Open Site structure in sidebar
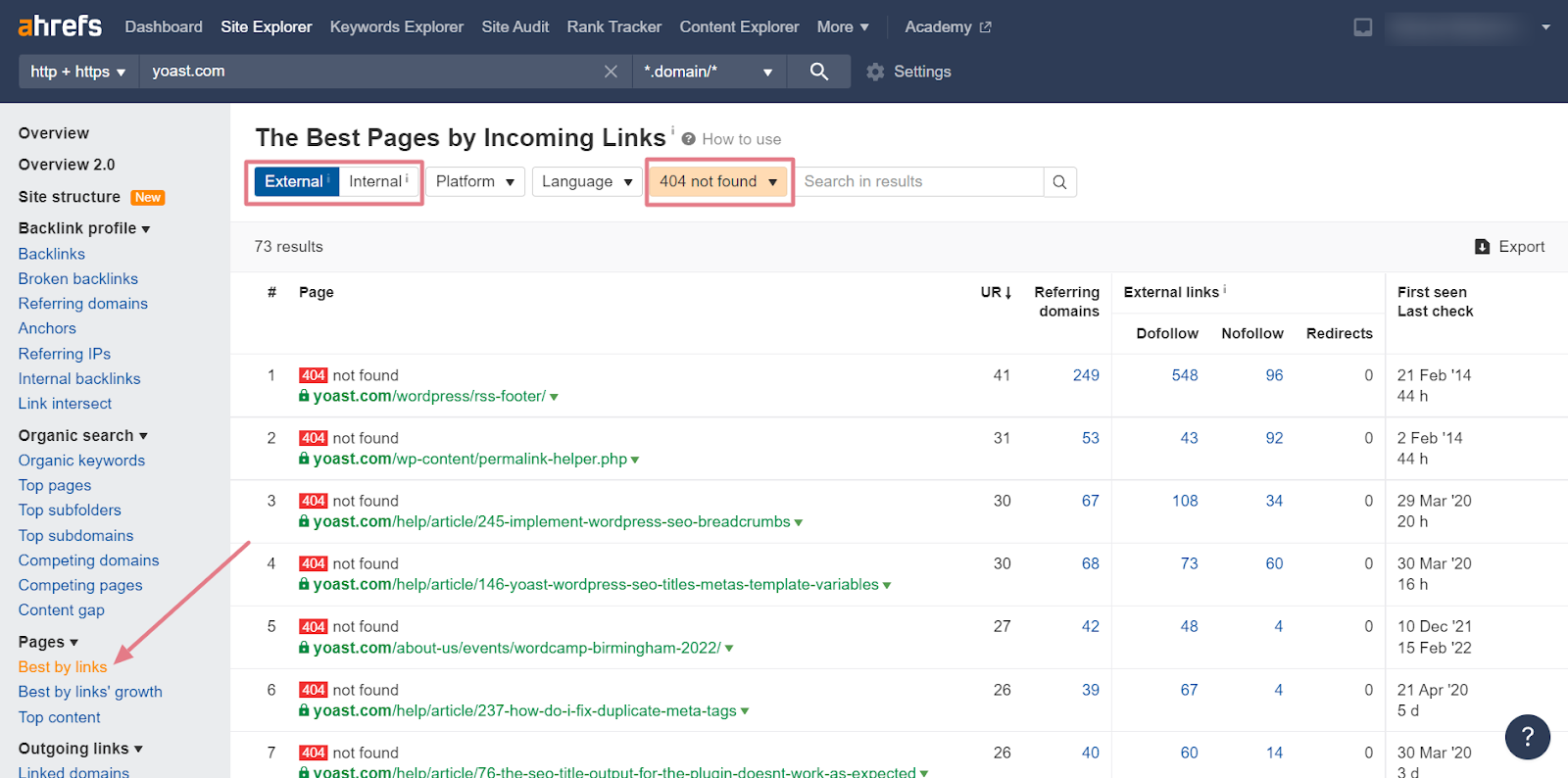Image resolution: width=1568 pixels, height=778 pixels. point(70,197)
